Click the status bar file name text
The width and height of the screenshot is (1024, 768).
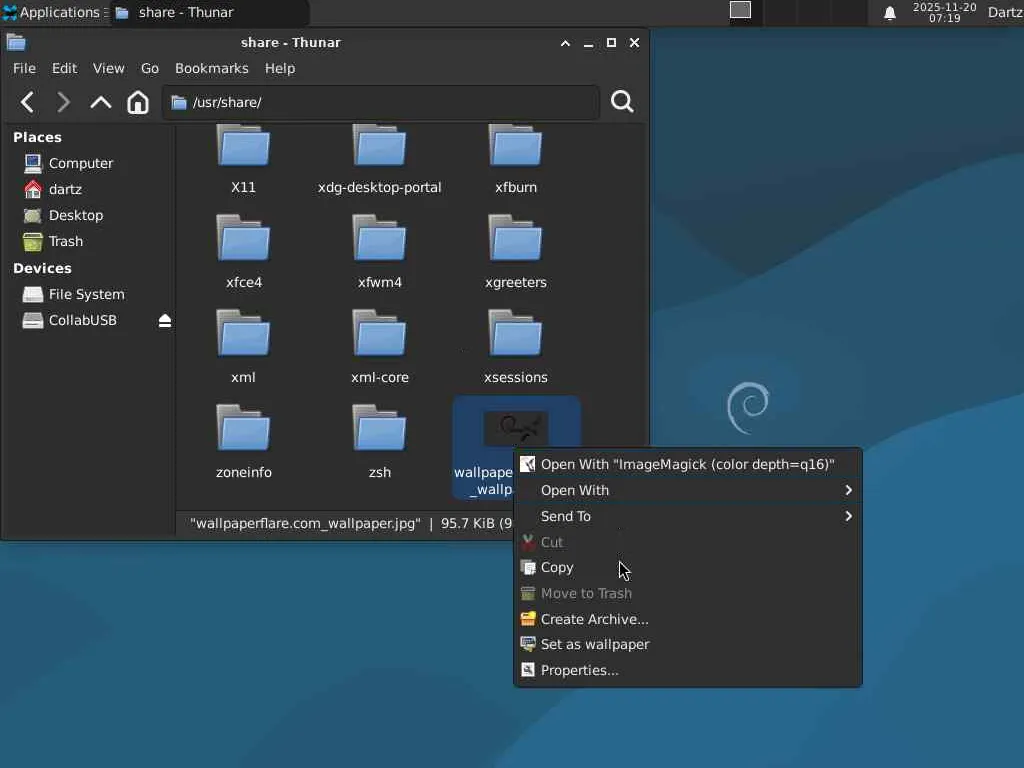305,524
